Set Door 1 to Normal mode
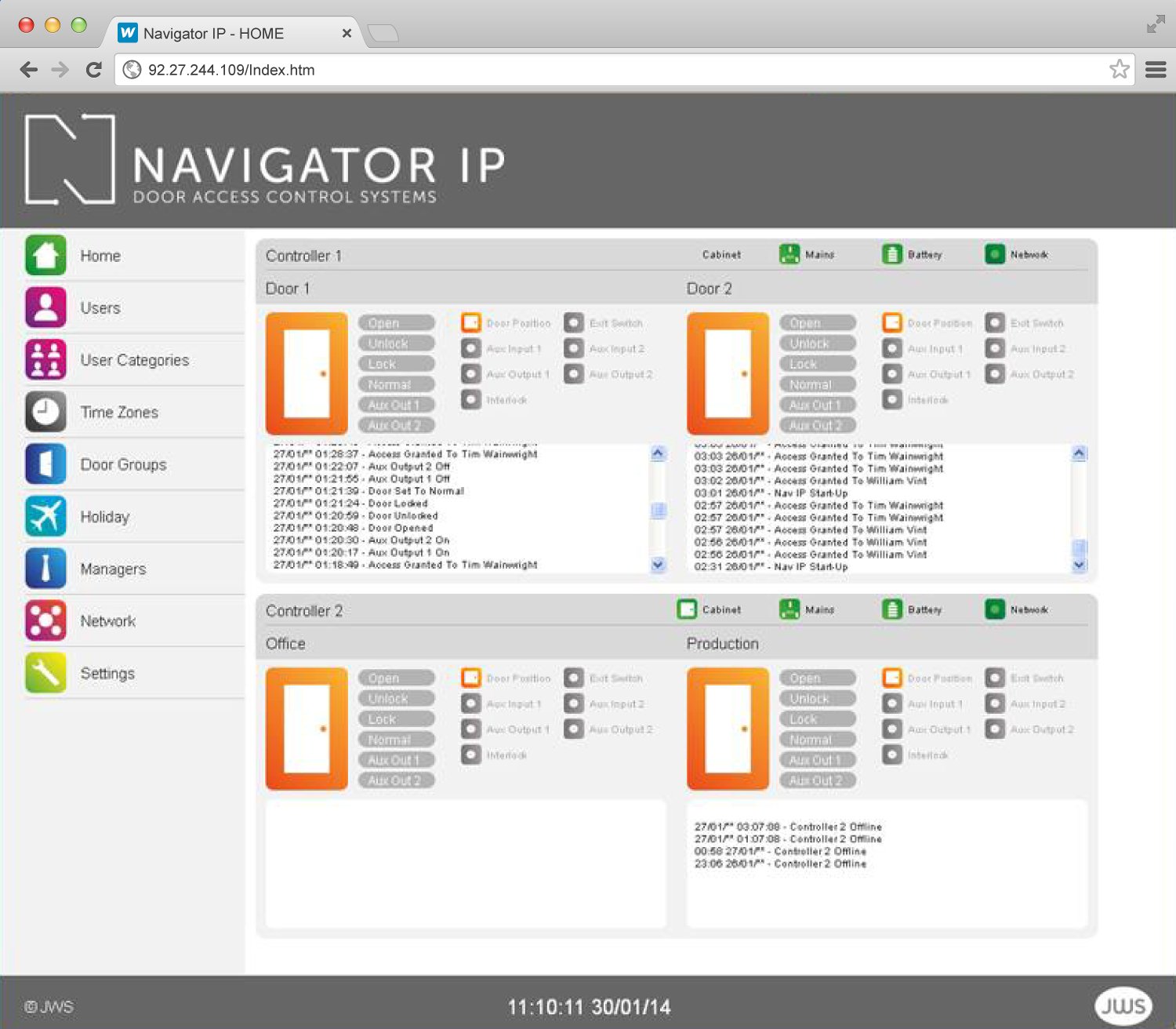Screen dimensions: 1176x1029 397,384
